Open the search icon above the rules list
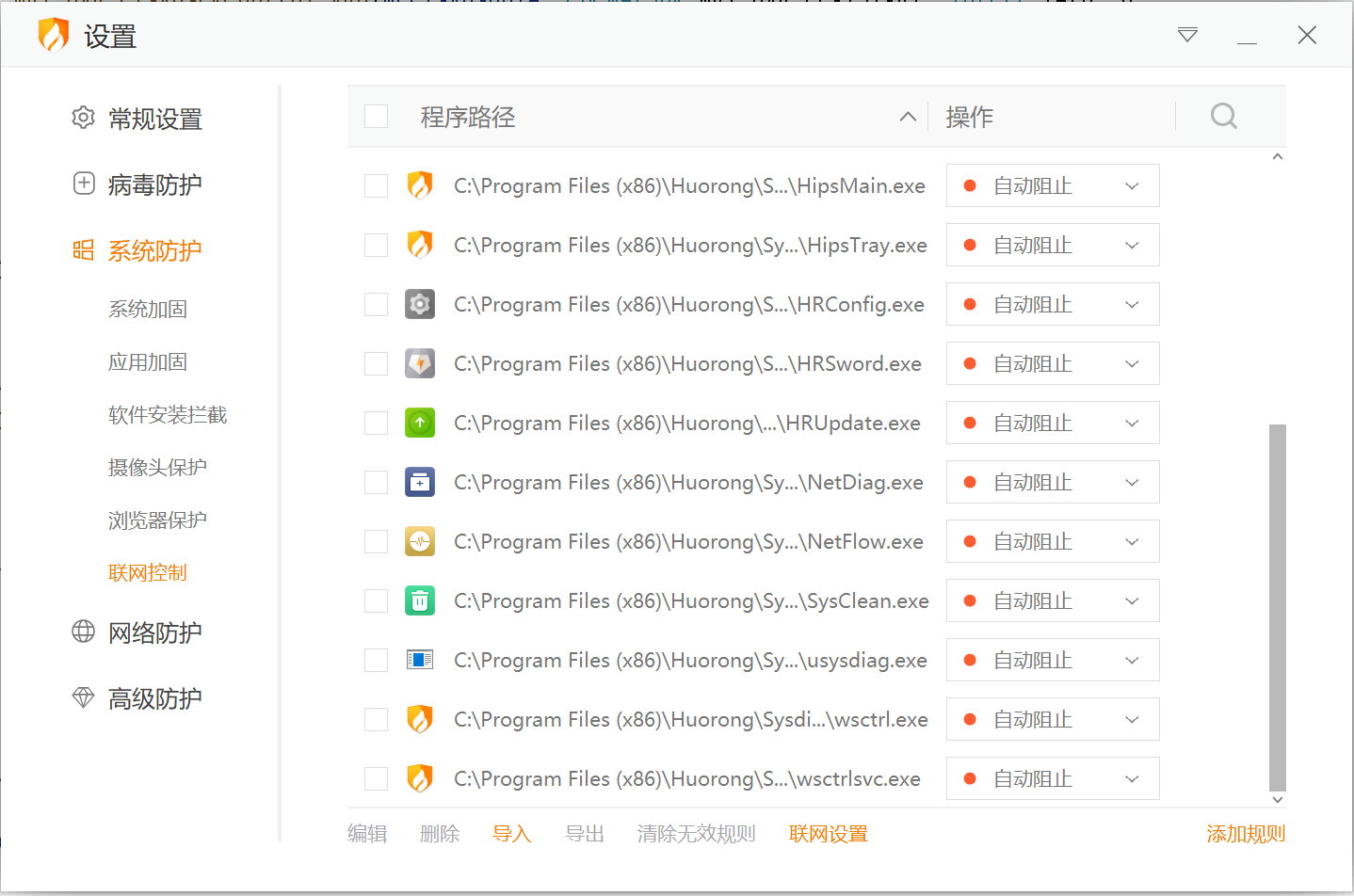 pyautogui.click(x=1223, y=116)
